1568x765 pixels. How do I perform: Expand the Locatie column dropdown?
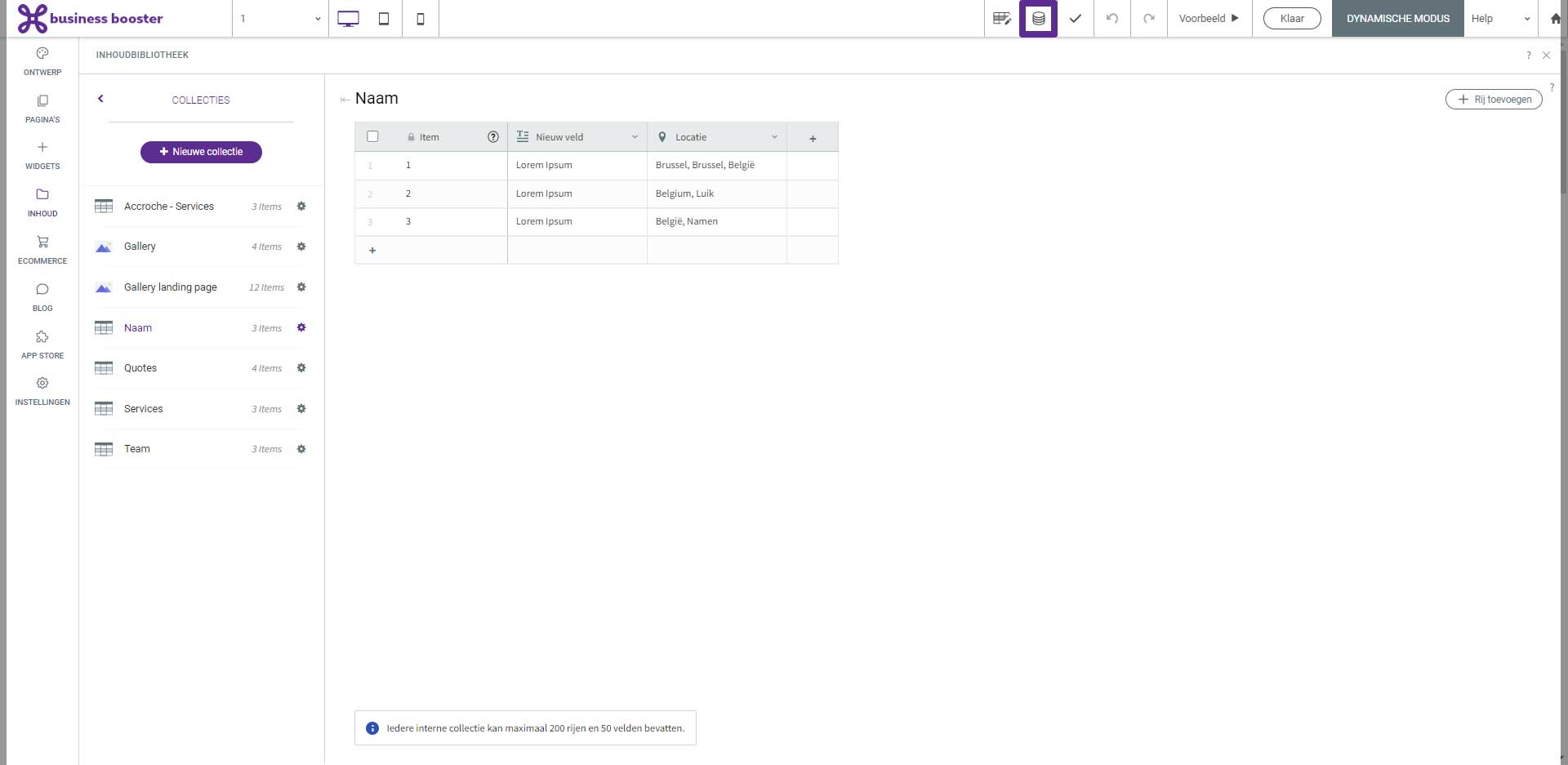(x=774, y=137)
